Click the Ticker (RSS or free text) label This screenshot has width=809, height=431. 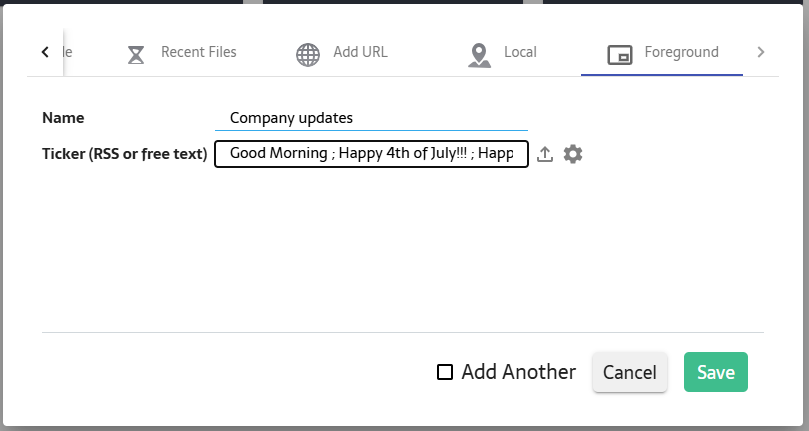tap(124, 154)
